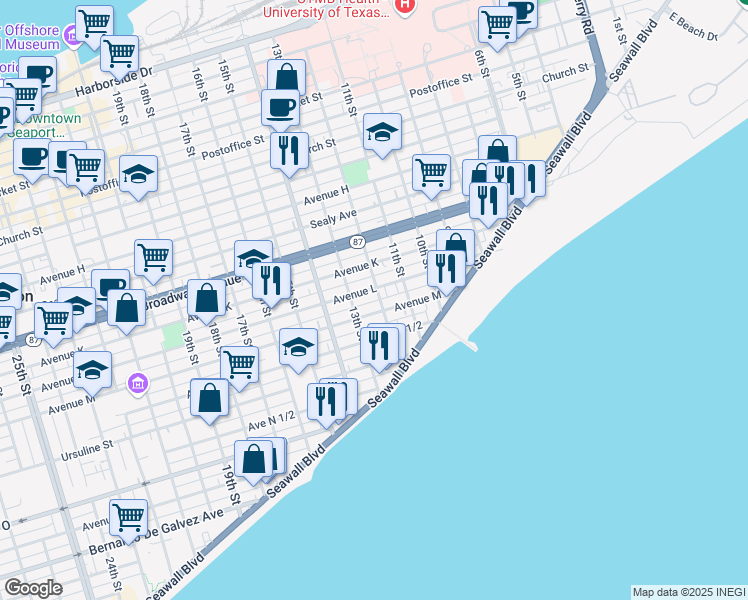748x600 pixels.
Task: Click the shopping cart marker beside the Offshore Museum
Action: coord(94,23)
